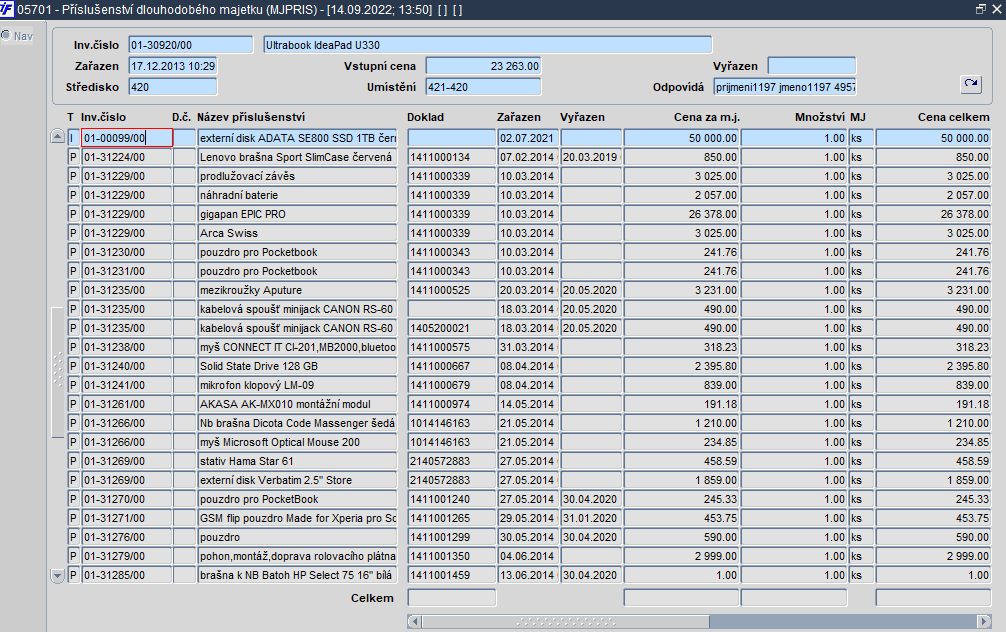Click the application logo in the title bar

click(x=9, y=9)
